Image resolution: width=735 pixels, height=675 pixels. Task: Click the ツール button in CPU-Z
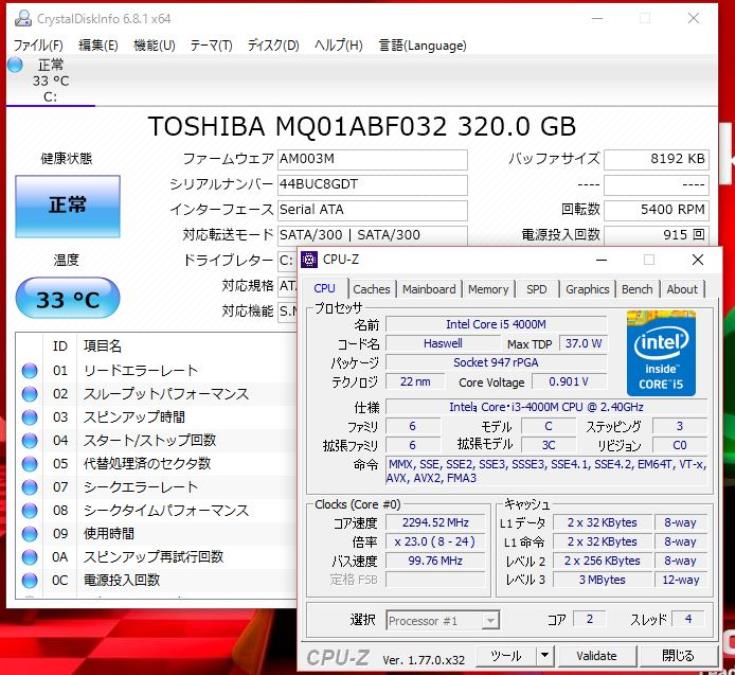pos(506,656)
